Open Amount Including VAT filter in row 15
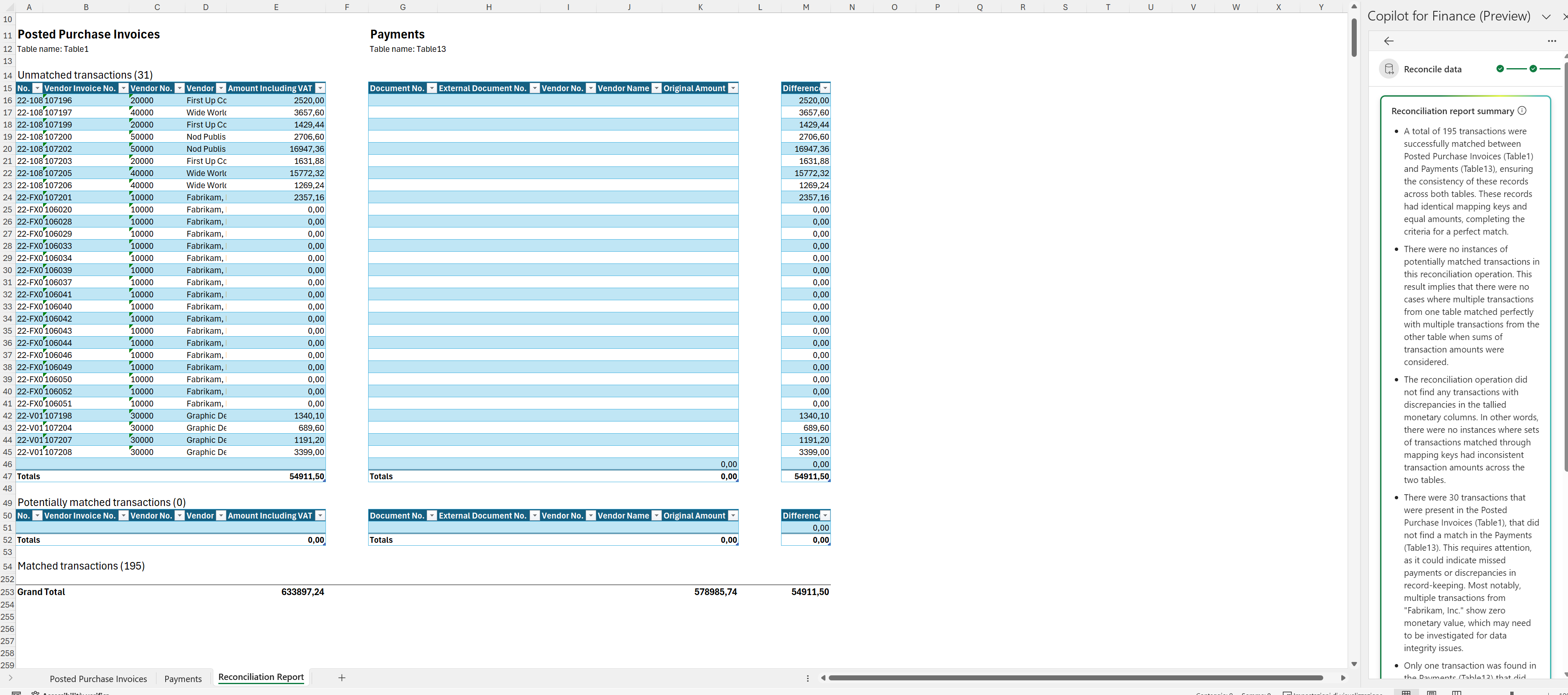Screen dimensions: 1568x695 320,88
